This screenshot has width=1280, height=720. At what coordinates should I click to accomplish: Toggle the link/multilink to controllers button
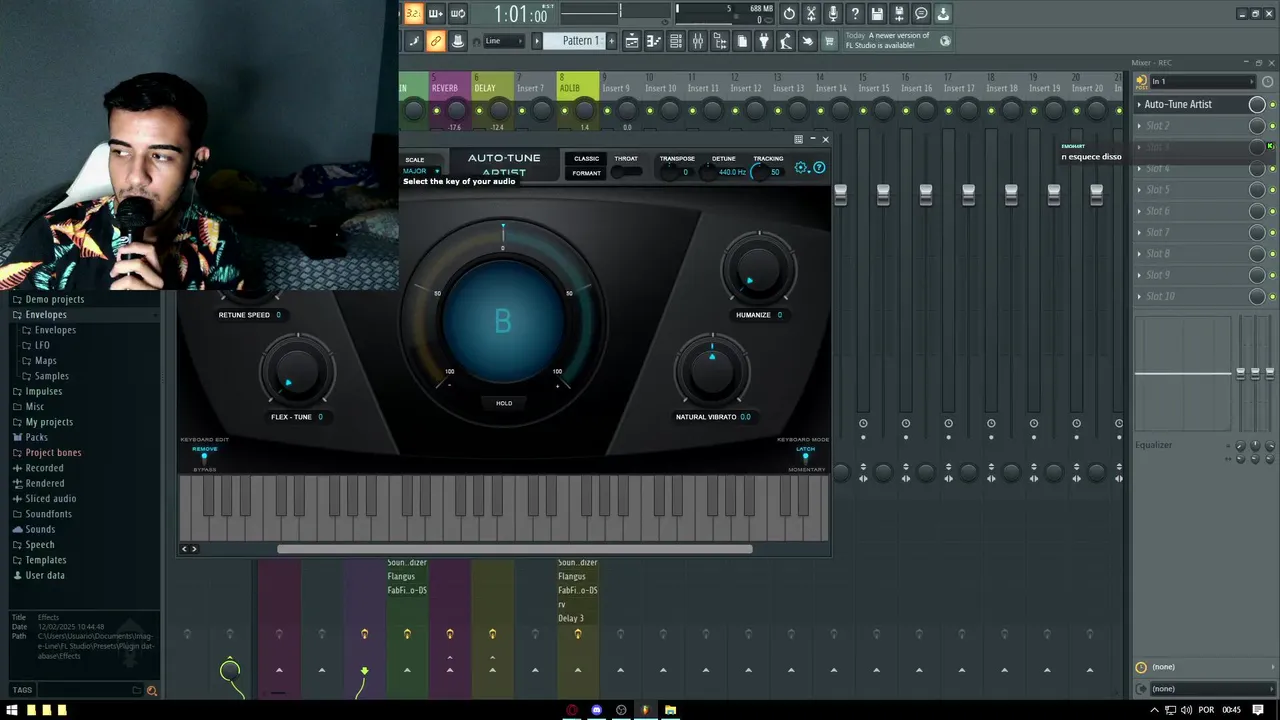pos(435,41)
